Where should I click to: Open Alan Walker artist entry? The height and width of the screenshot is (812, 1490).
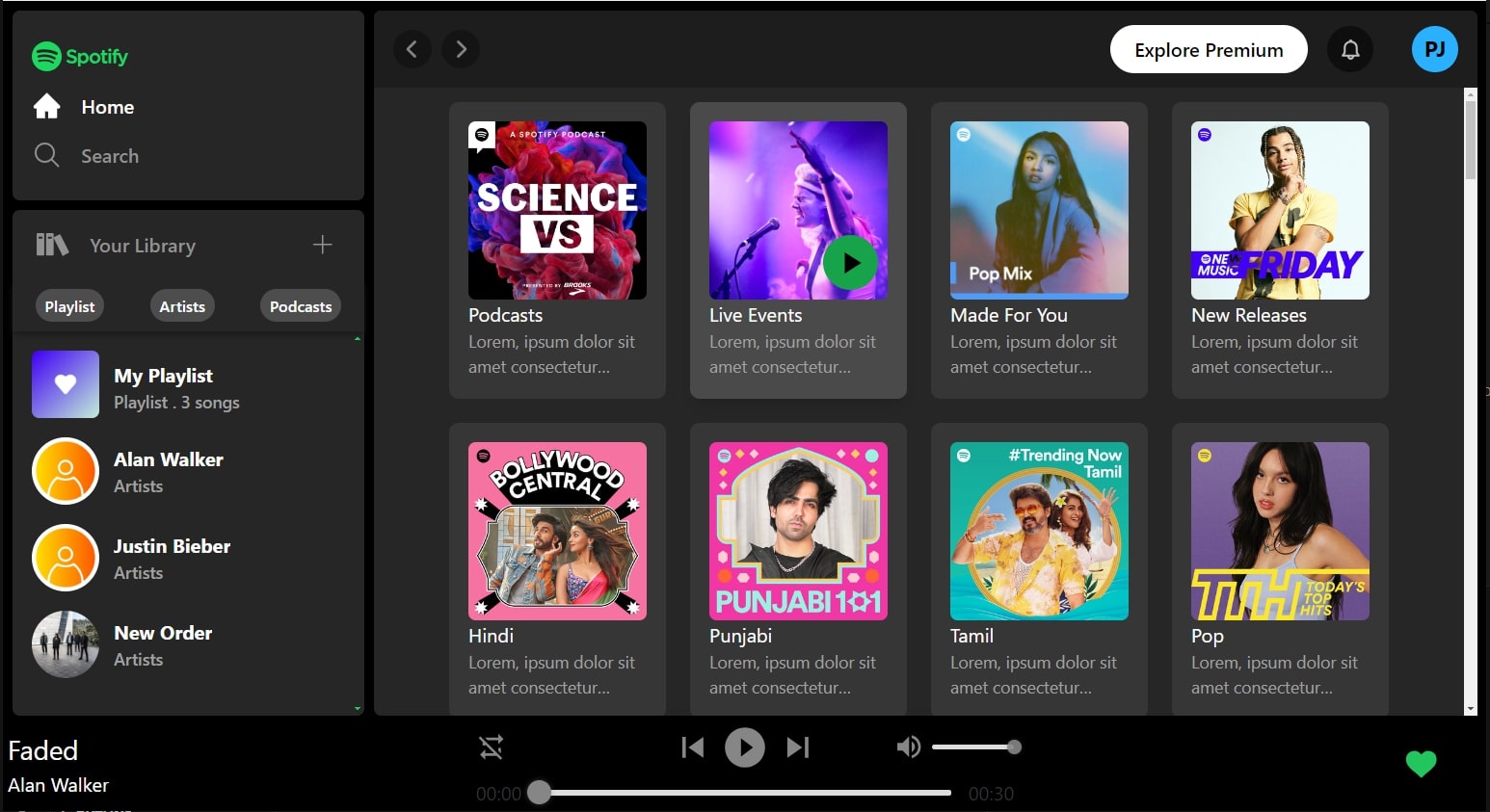(x=188, y=471)
